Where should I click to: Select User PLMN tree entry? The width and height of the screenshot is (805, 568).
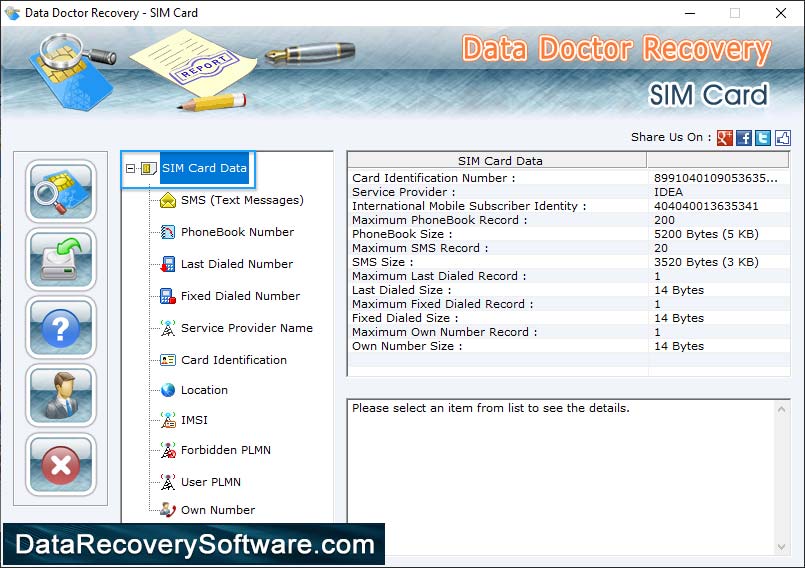(x=210, y=482)
